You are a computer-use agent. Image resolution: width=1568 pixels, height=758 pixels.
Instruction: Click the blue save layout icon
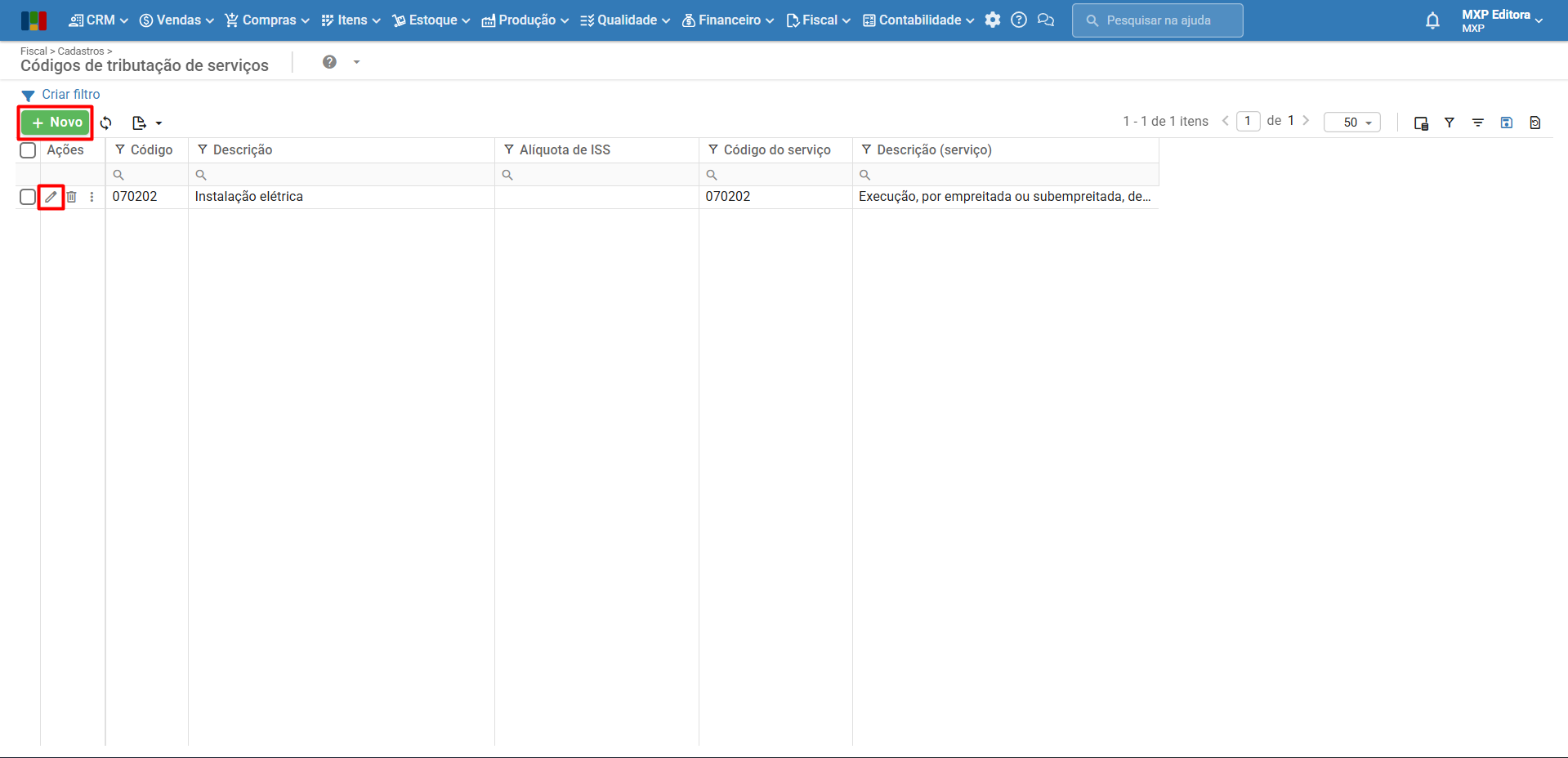tap(1506, 123)
